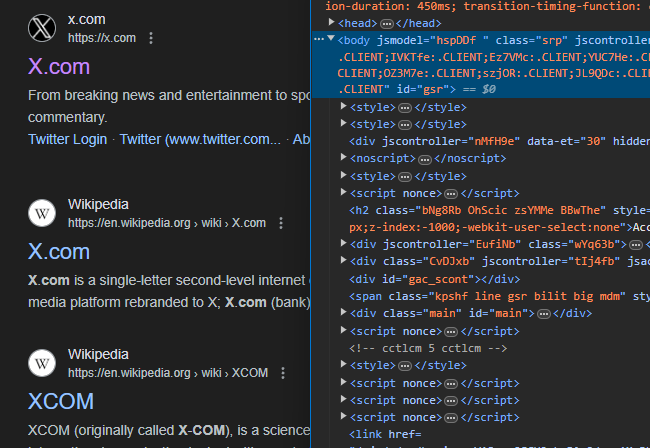Select the h2 class="bNg8Rb OhScic" node
The width and height of the screenshot is (650, 448).
(x=500, y=219)
